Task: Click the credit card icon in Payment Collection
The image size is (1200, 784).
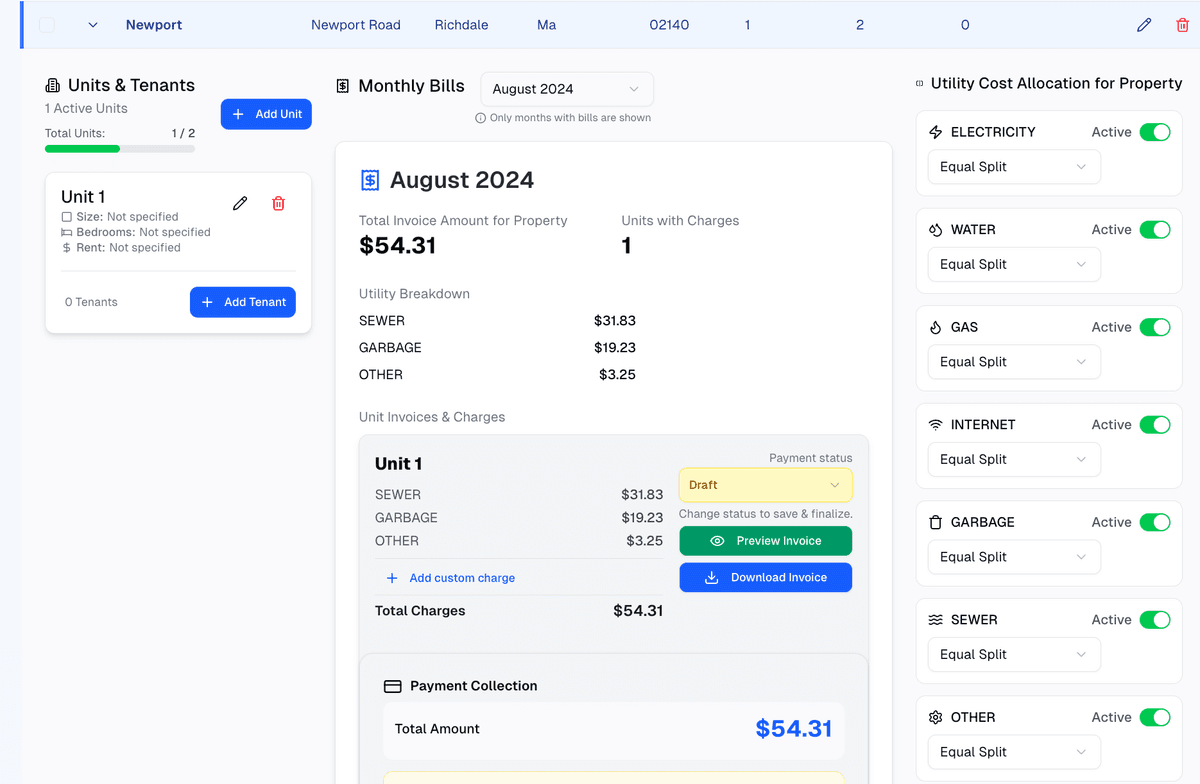Action: click(393, 686)
